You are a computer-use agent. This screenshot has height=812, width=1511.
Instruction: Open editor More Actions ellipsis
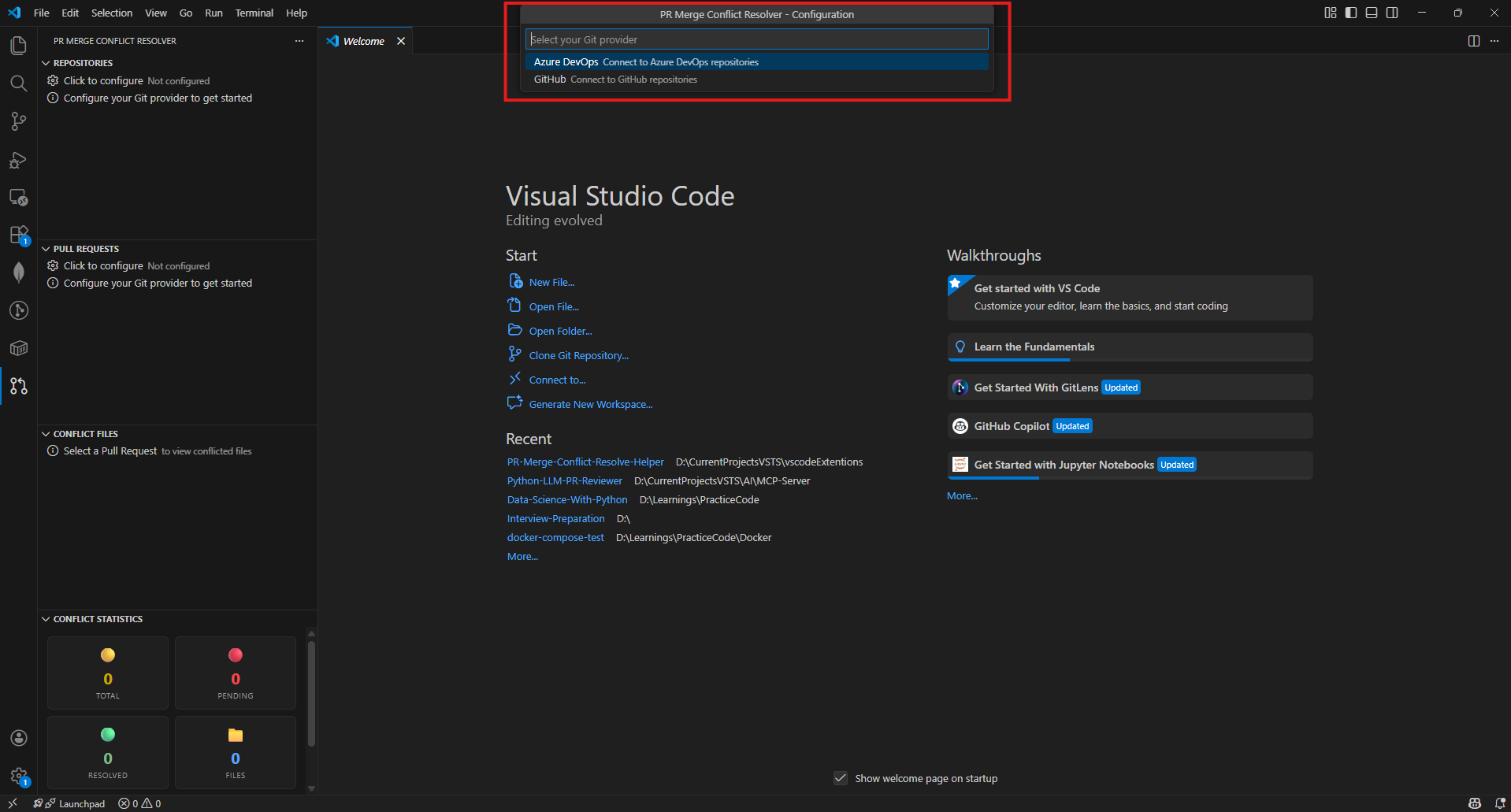[x=1494, y=41]
